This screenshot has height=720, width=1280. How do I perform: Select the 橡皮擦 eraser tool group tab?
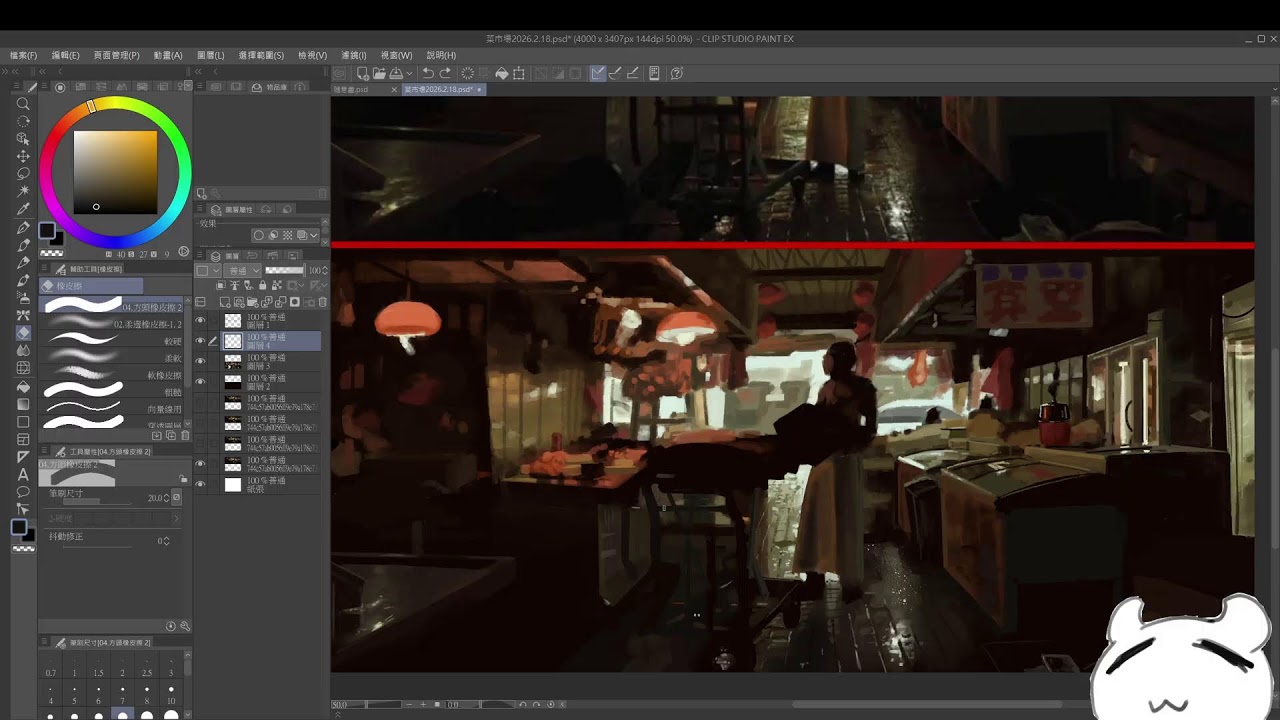click(x=92, y=286)
